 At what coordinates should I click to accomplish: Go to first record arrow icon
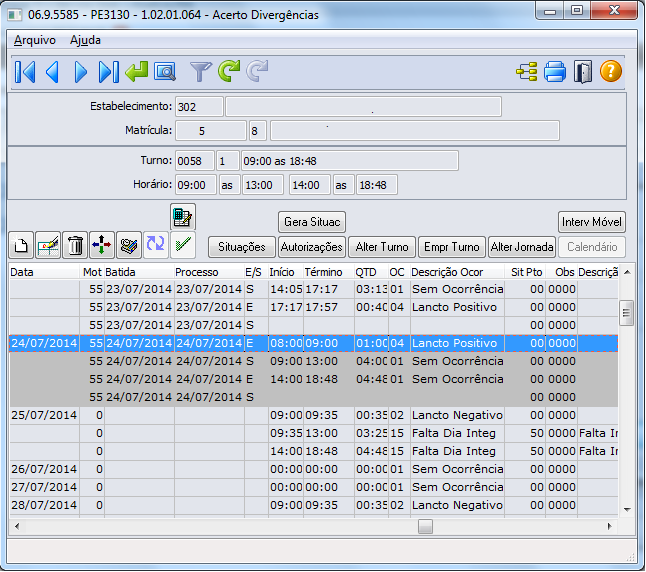tap(25, 72)
